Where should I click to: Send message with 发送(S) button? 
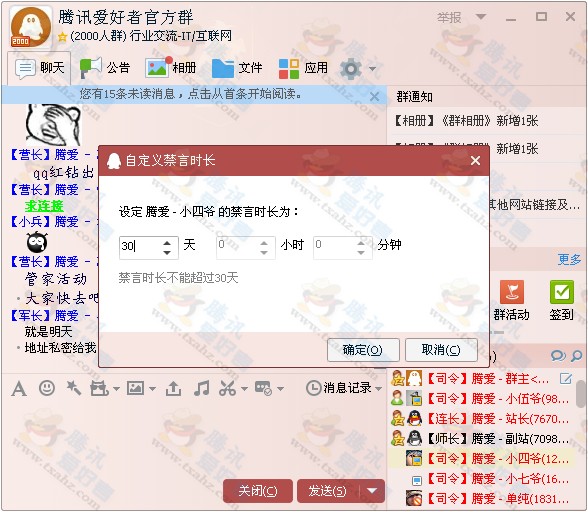(x=328, y=491)
